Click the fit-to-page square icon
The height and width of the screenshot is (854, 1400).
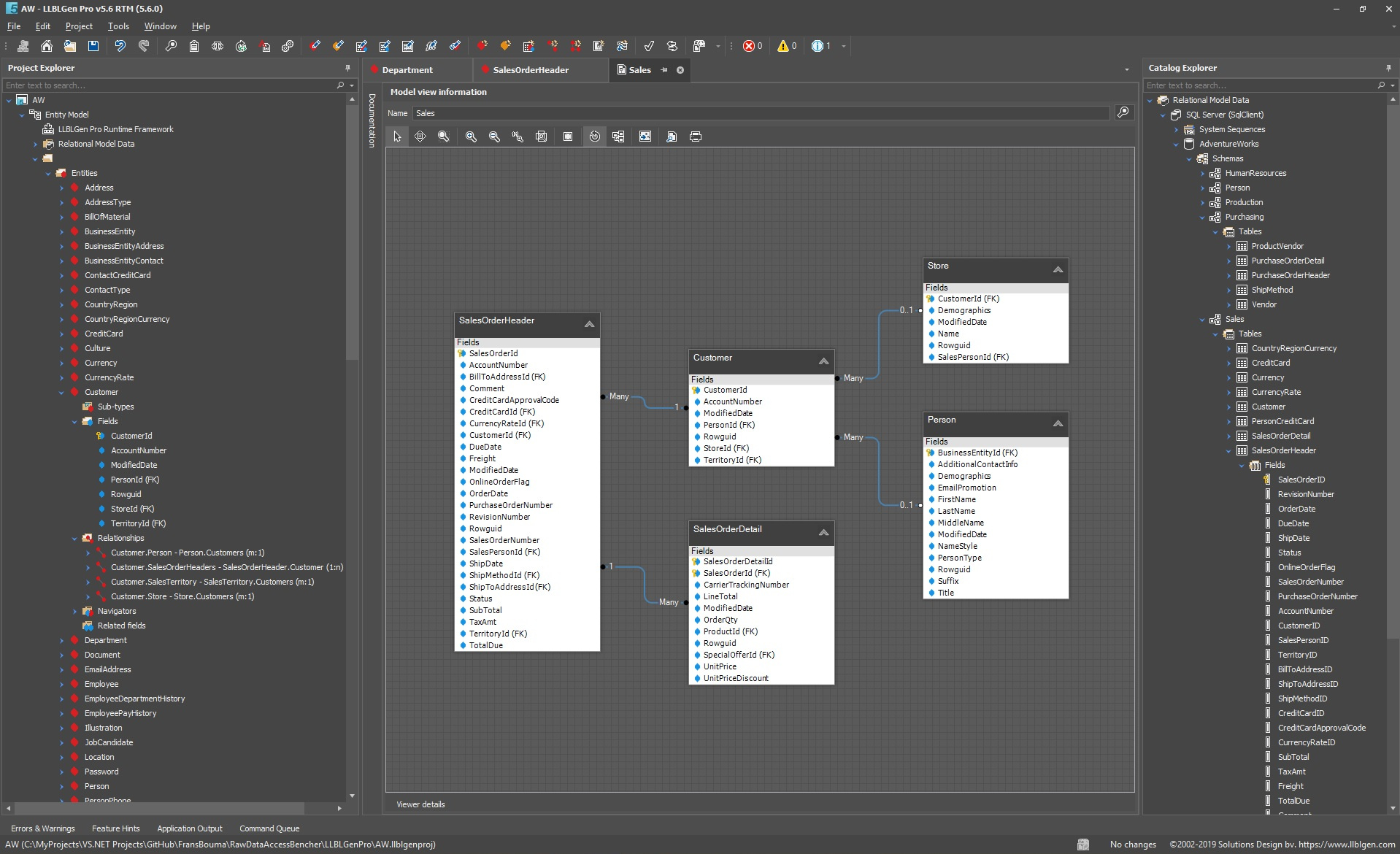click(x=568, y=136)
